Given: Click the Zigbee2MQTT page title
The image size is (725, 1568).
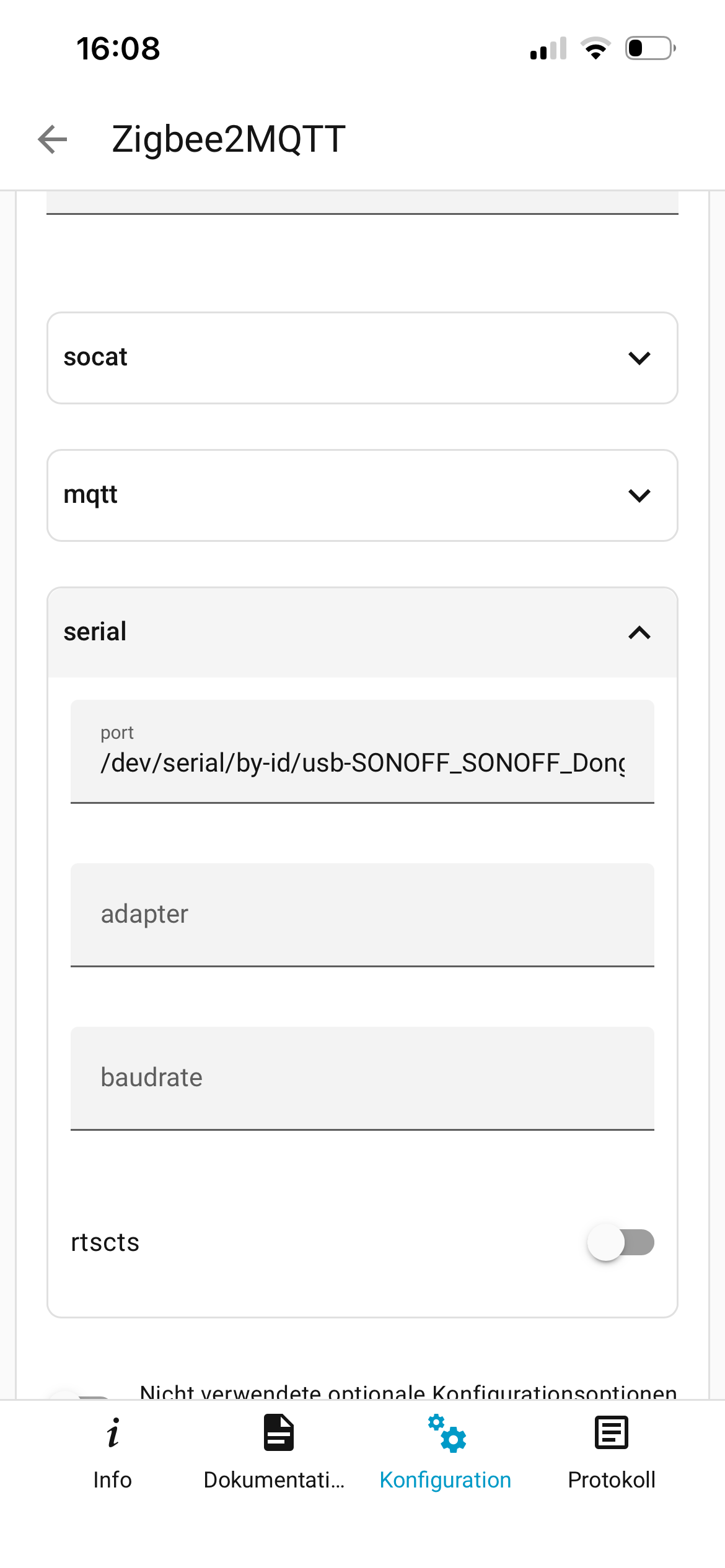Looking at the screenshot, I should coord(229,139).
